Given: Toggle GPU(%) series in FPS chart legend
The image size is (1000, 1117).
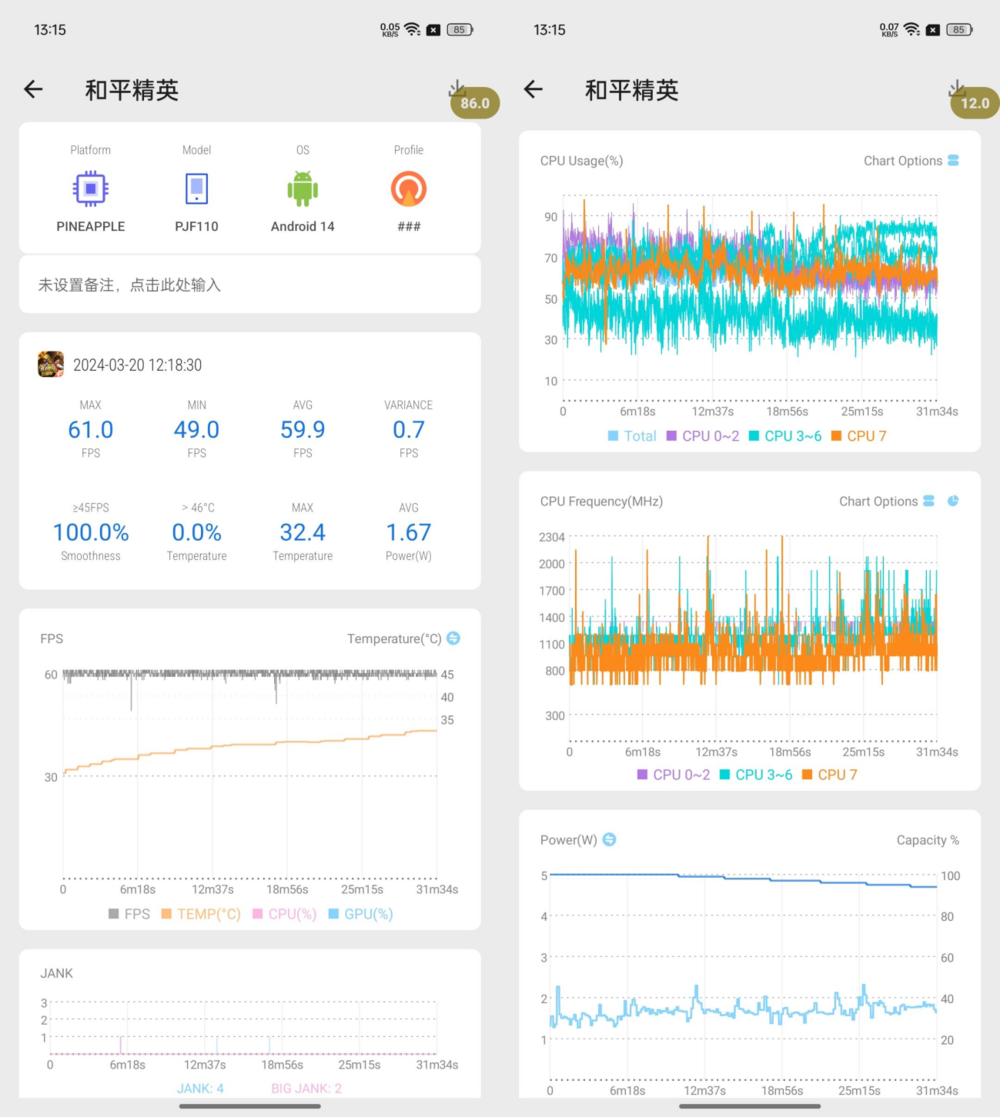Looking at the screenshot, I should coord(360,914).
